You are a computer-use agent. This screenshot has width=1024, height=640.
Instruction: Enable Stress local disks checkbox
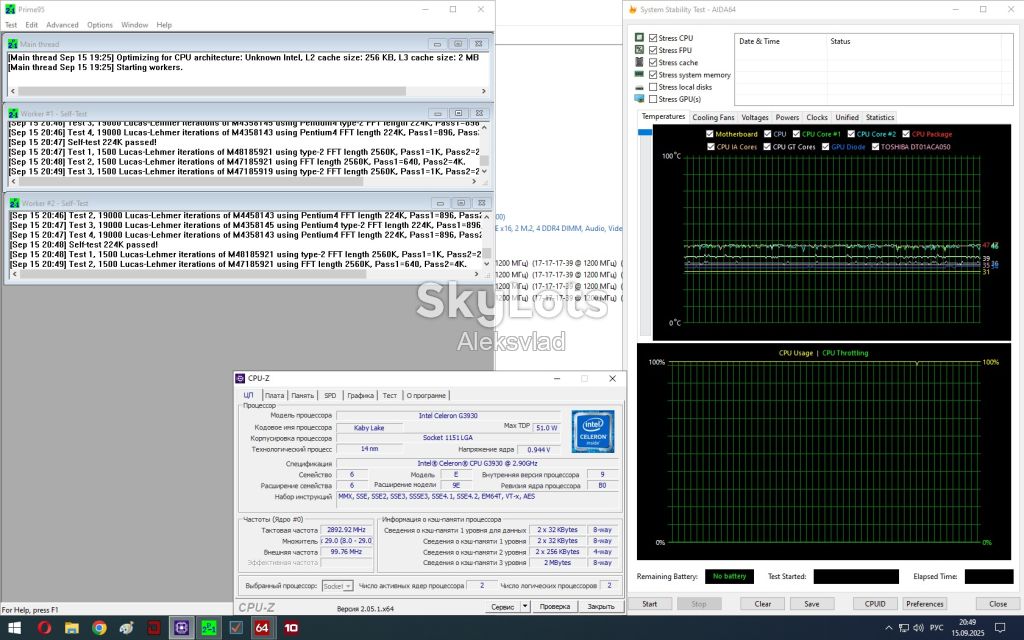click(653, 87)
